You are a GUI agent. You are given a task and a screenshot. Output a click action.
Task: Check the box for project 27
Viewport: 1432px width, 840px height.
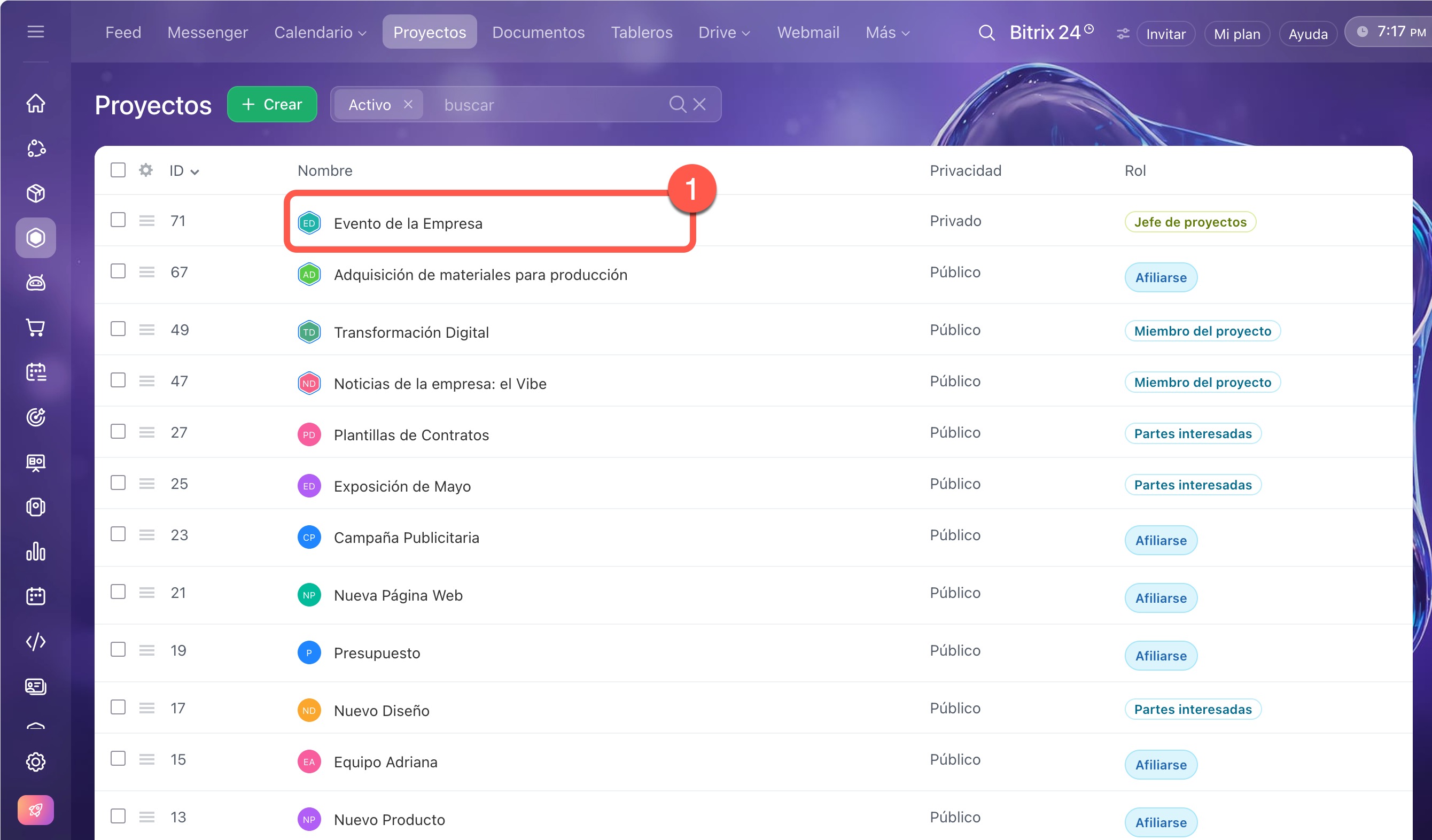[118, 431]
